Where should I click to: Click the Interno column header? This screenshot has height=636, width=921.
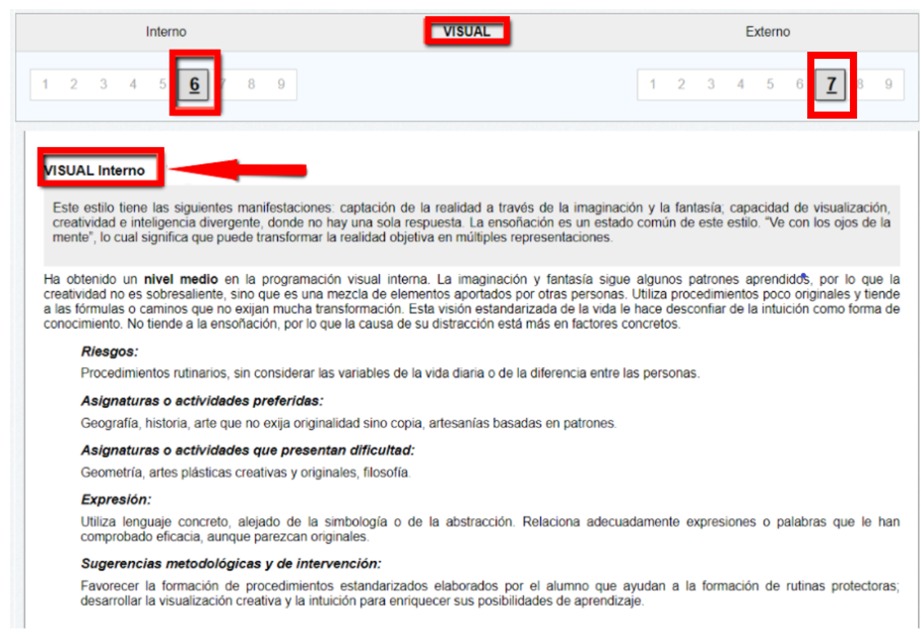click(166, 32)
